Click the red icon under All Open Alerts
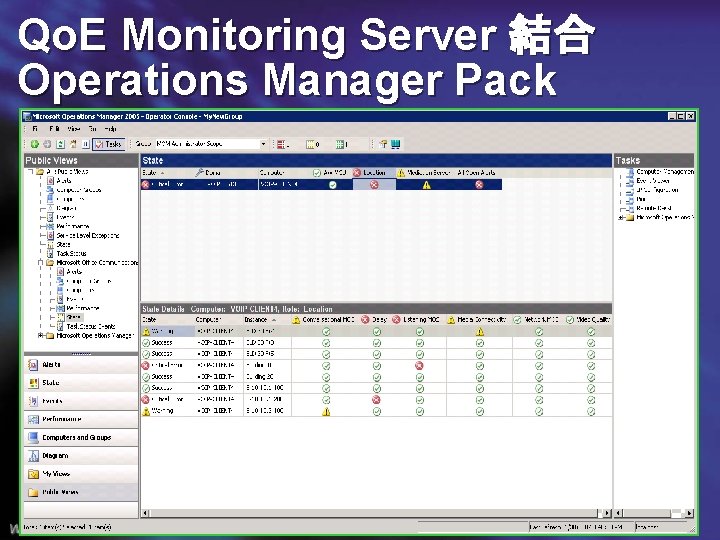720x540 pixels. (479, 185)
